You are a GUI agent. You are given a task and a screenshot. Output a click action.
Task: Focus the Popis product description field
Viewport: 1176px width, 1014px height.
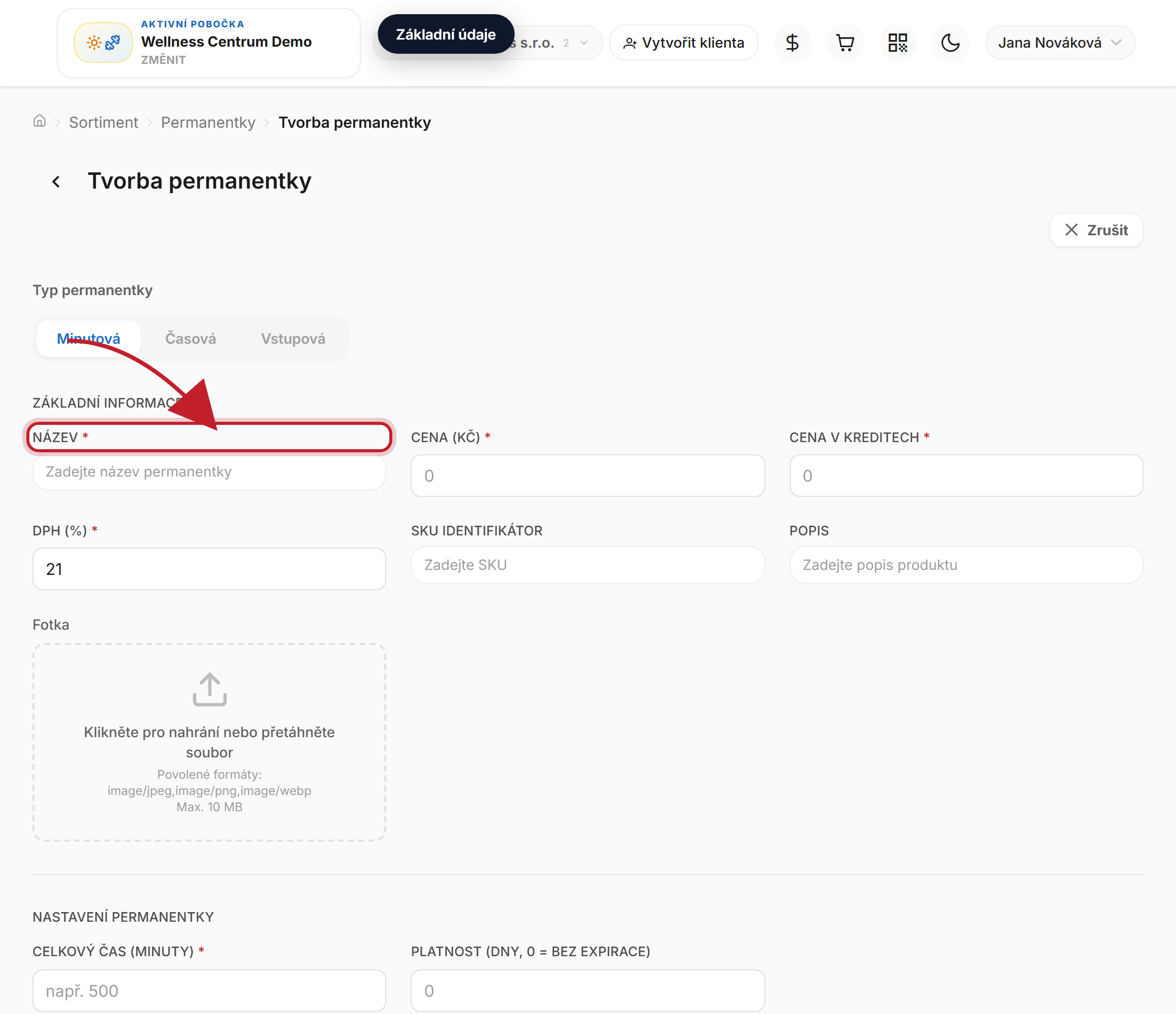coord(966,565)
